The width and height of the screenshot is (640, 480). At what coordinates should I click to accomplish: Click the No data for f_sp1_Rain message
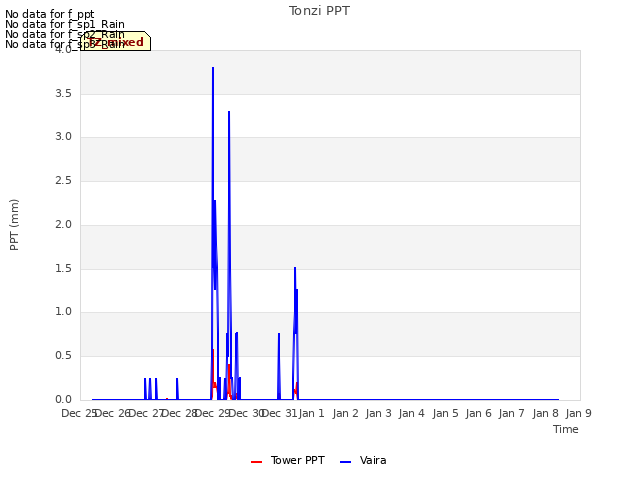64,24
